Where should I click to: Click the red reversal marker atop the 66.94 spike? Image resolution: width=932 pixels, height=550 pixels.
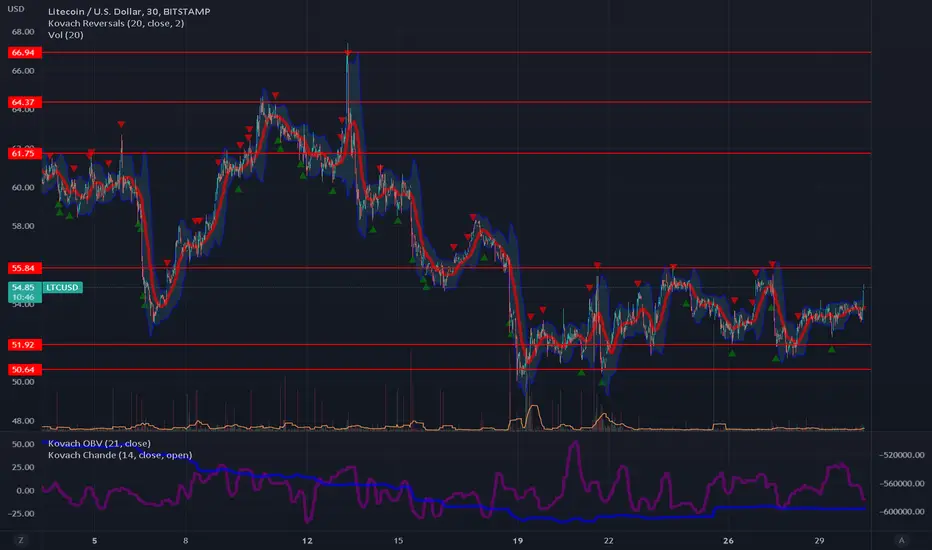click(348, 54)
